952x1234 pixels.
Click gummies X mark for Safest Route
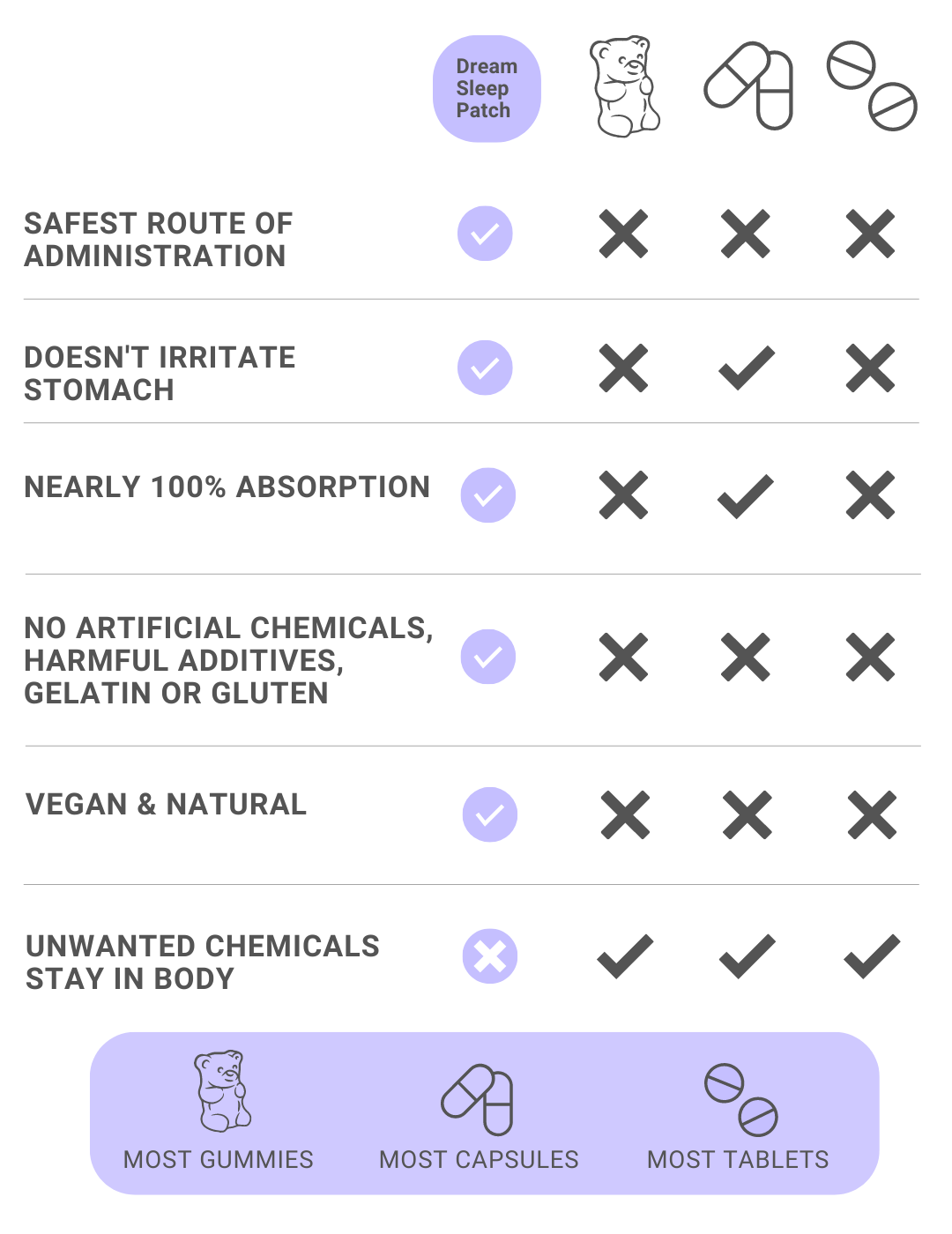624,234
